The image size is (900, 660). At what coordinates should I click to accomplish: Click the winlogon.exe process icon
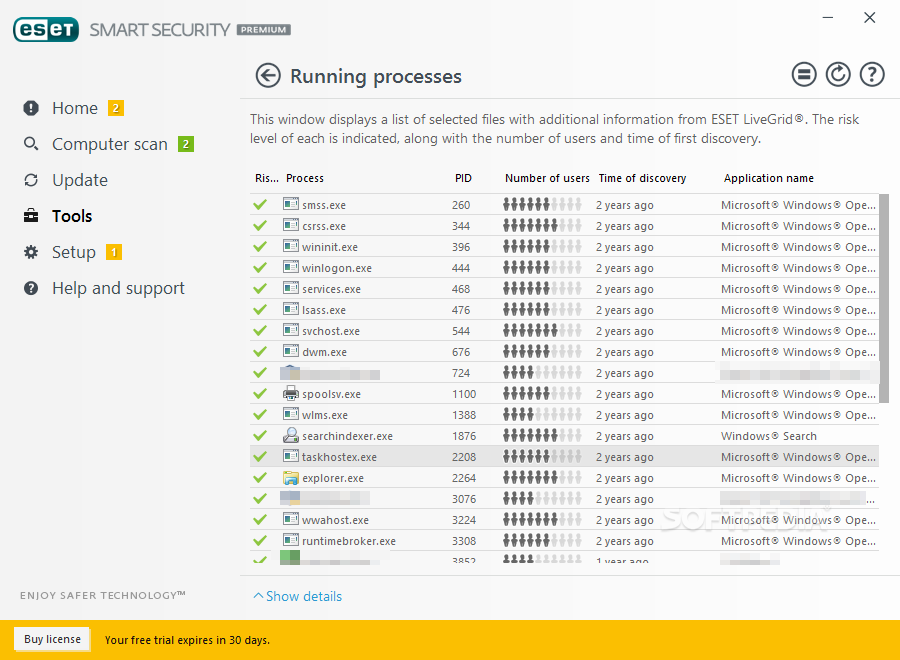coord(291,267)
